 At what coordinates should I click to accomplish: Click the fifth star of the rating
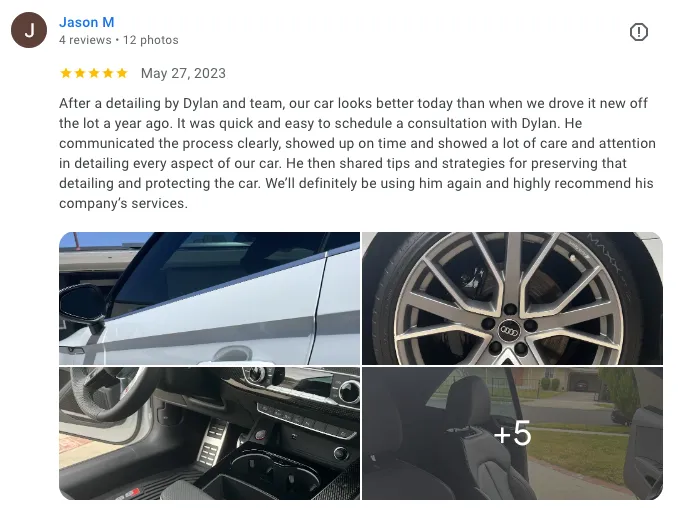click(x=122, y=73)
